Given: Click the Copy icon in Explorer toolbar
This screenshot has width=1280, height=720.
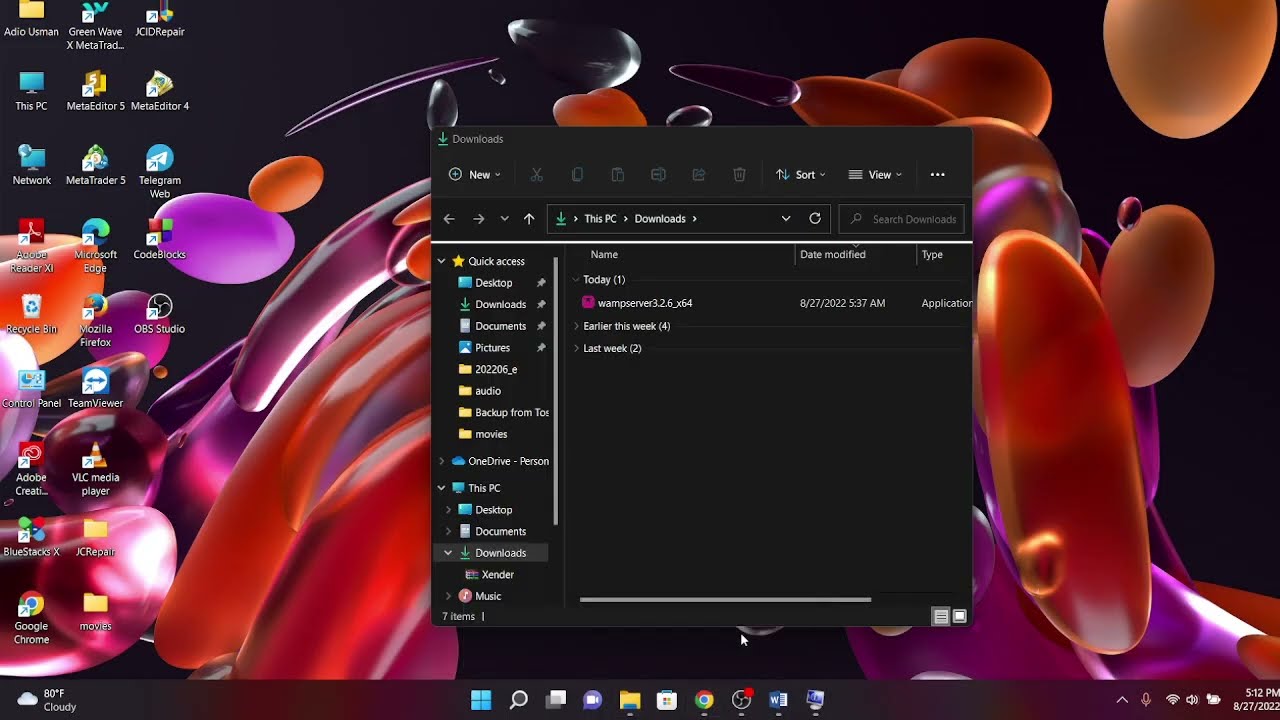Looking at the screenshot, I should (x=577, y=174).
